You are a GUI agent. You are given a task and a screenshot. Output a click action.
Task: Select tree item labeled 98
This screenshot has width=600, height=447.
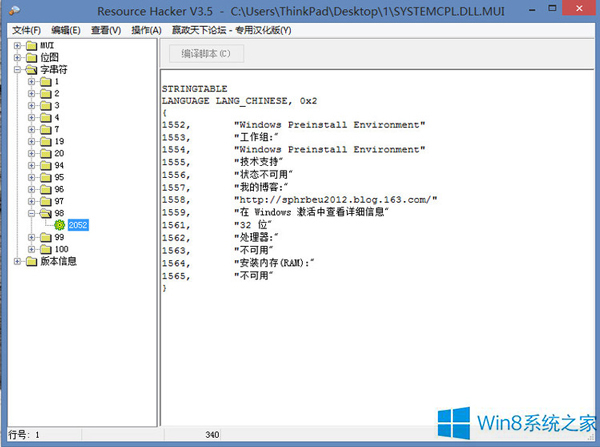pos(59,213)
